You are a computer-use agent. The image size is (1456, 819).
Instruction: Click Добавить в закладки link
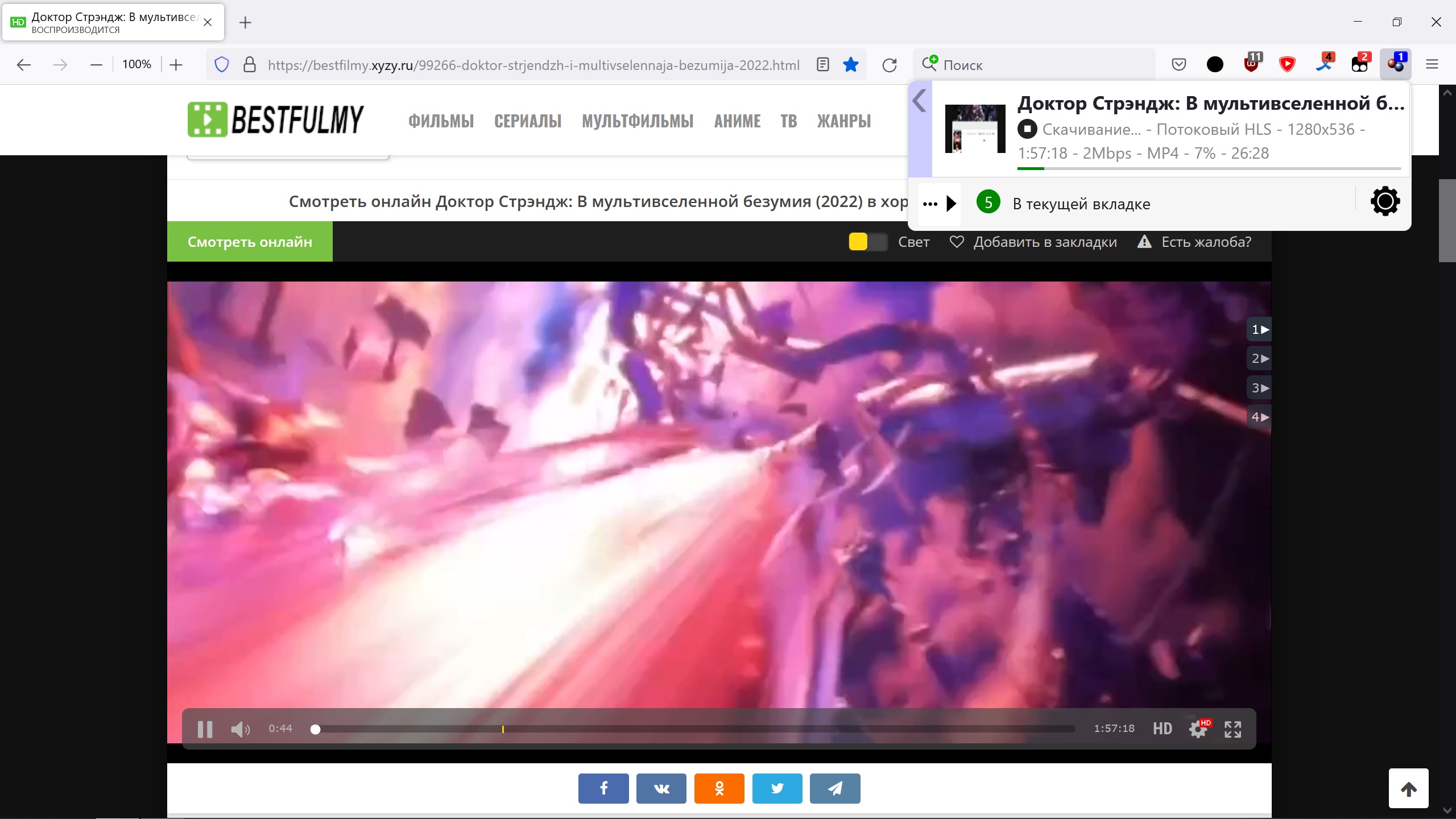(1044, 242)
